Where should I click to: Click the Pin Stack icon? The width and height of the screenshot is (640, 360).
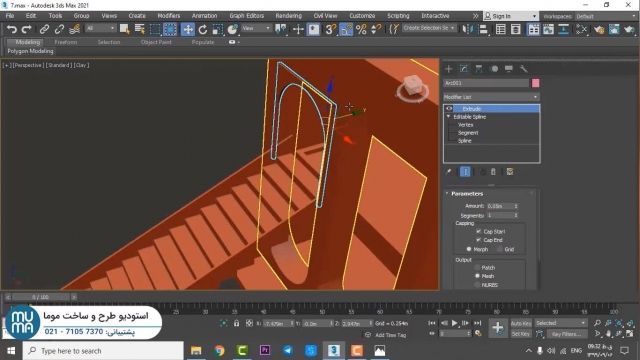pyautogui.click(x=449, y=172)
